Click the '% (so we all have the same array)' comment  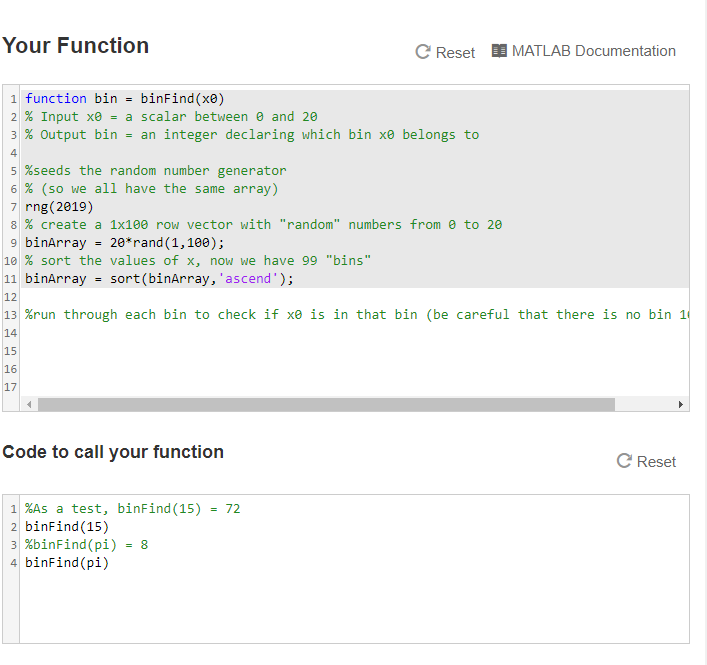(152, 189)
